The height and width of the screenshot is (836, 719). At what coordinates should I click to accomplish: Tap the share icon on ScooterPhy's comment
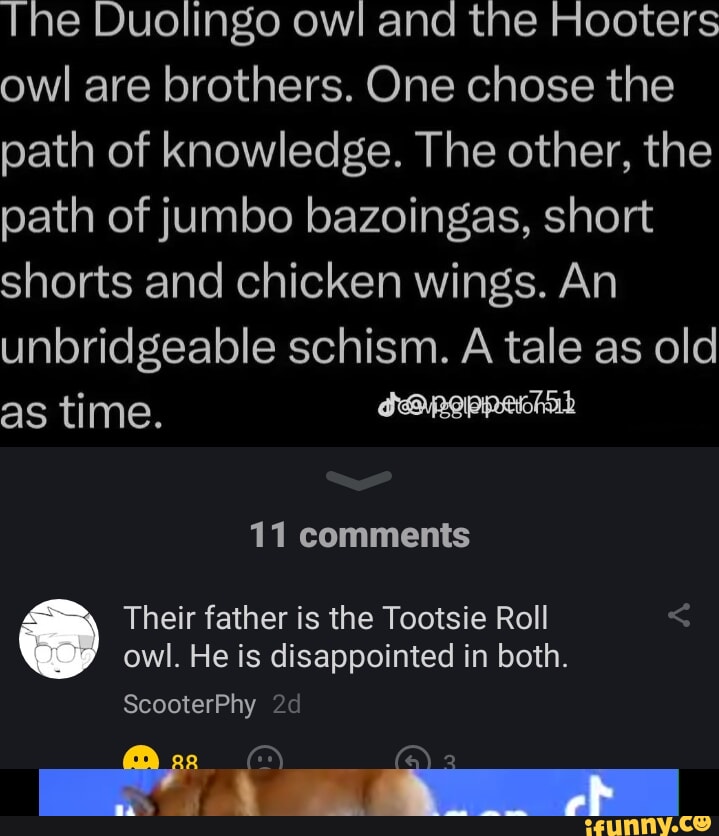coord(679,615)
